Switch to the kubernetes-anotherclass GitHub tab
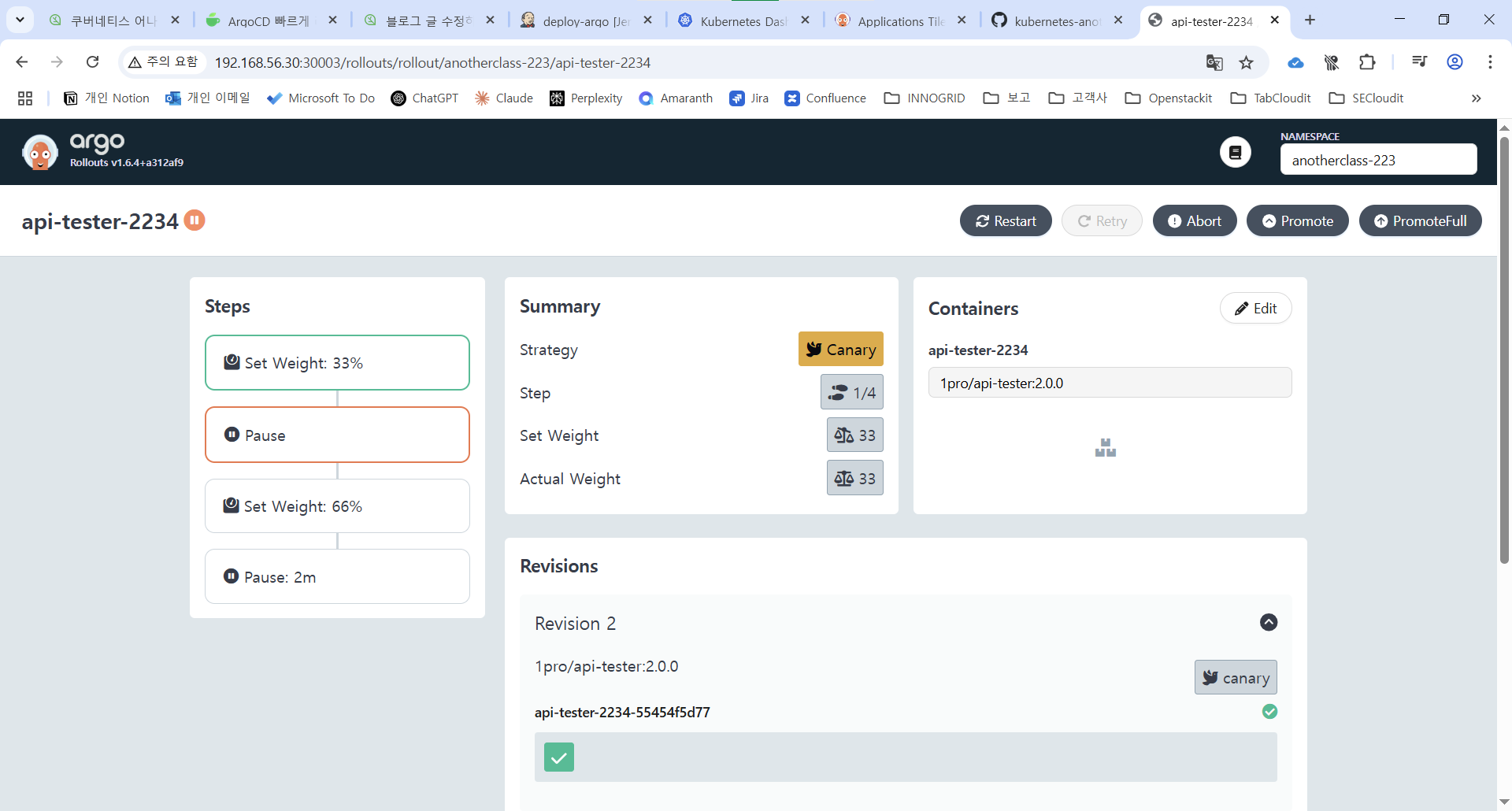Viewport: 1512px width, 811px height. 1058,20
